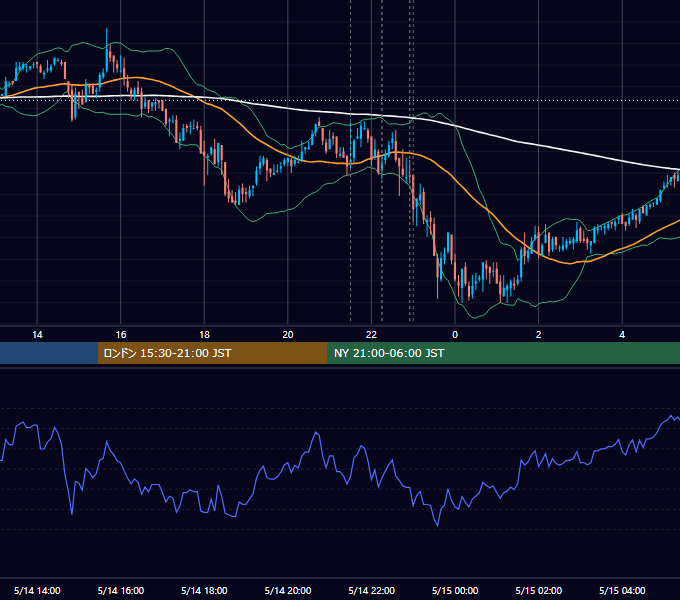Click the 20 hour label on price chart axis
Screen dimensions: 680x600
pyautogui.click(x=288, y=335)
